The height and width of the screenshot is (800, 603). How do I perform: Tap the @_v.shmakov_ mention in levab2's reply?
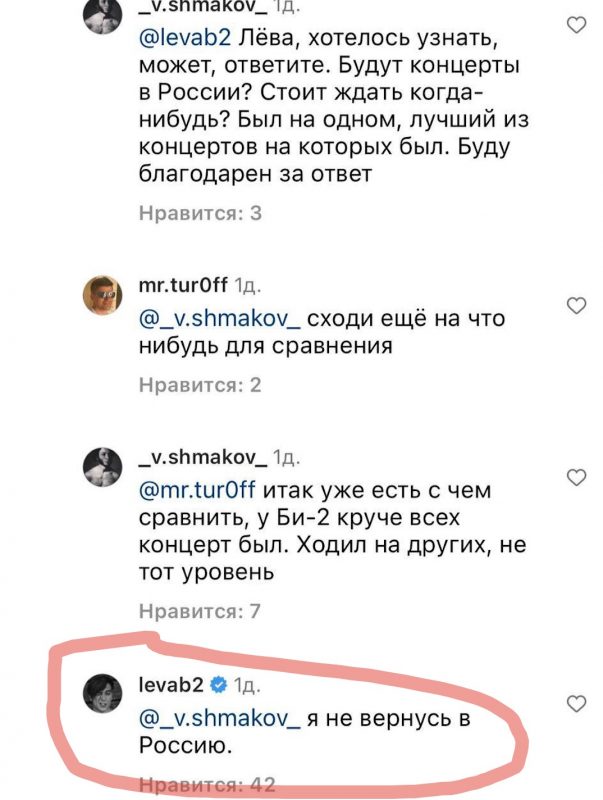pos(207,719)
